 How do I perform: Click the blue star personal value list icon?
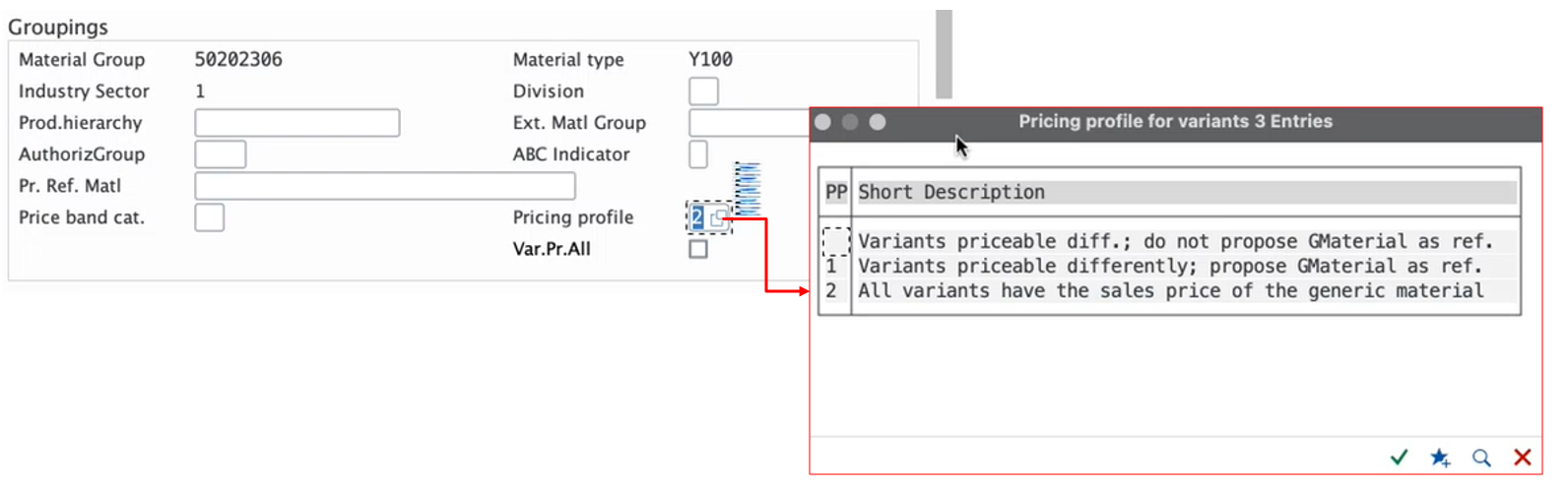1440,458
